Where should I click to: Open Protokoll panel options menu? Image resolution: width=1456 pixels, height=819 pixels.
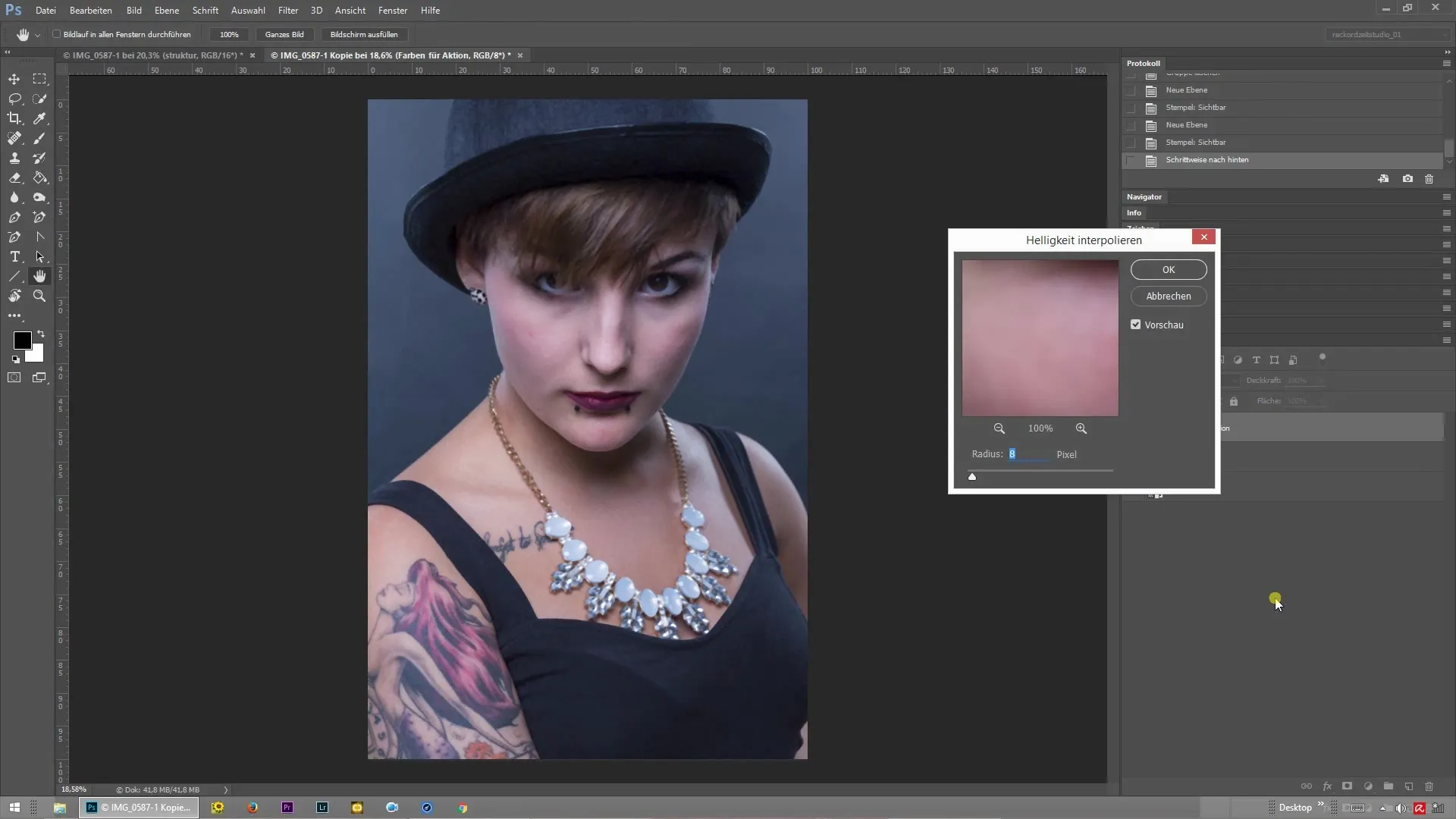(x=1446, y=63)
